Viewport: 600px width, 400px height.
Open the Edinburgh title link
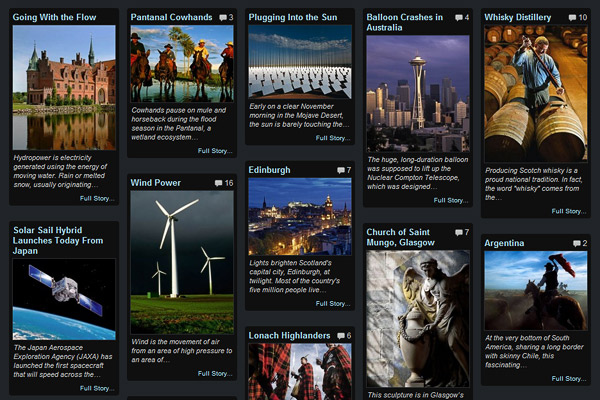click(x=269, y=170)
